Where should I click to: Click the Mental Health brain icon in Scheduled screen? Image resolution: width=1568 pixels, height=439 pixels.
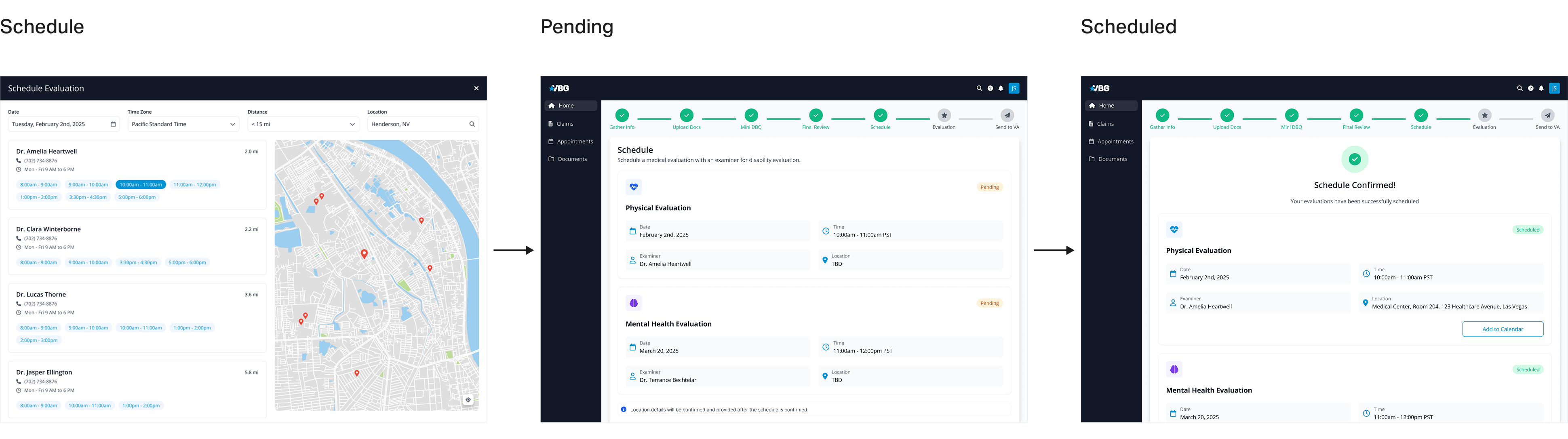1174,369
